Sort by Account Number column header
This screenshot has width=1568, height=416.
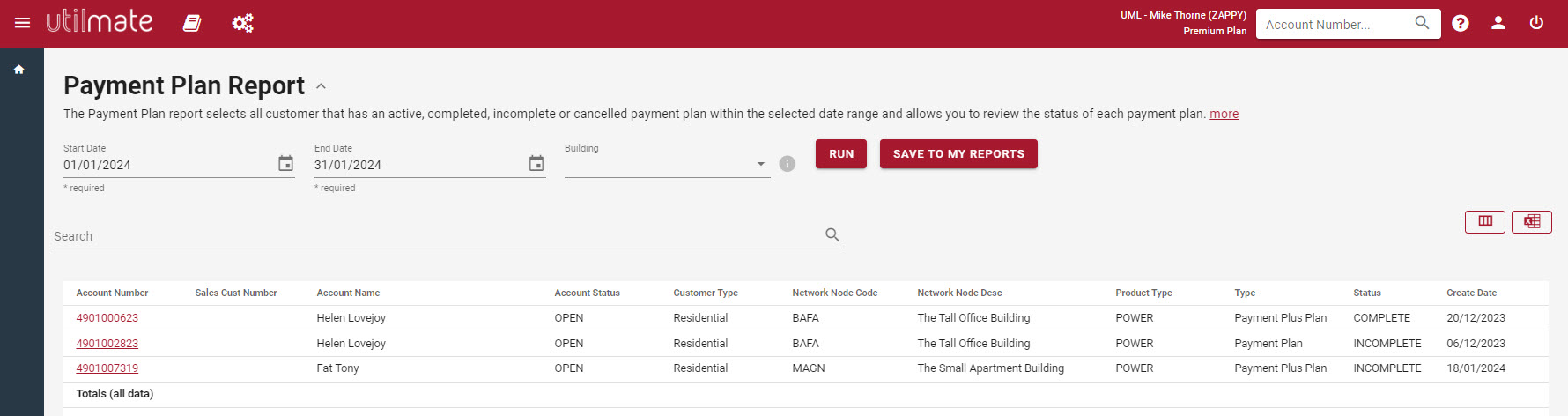pos(112,293)
